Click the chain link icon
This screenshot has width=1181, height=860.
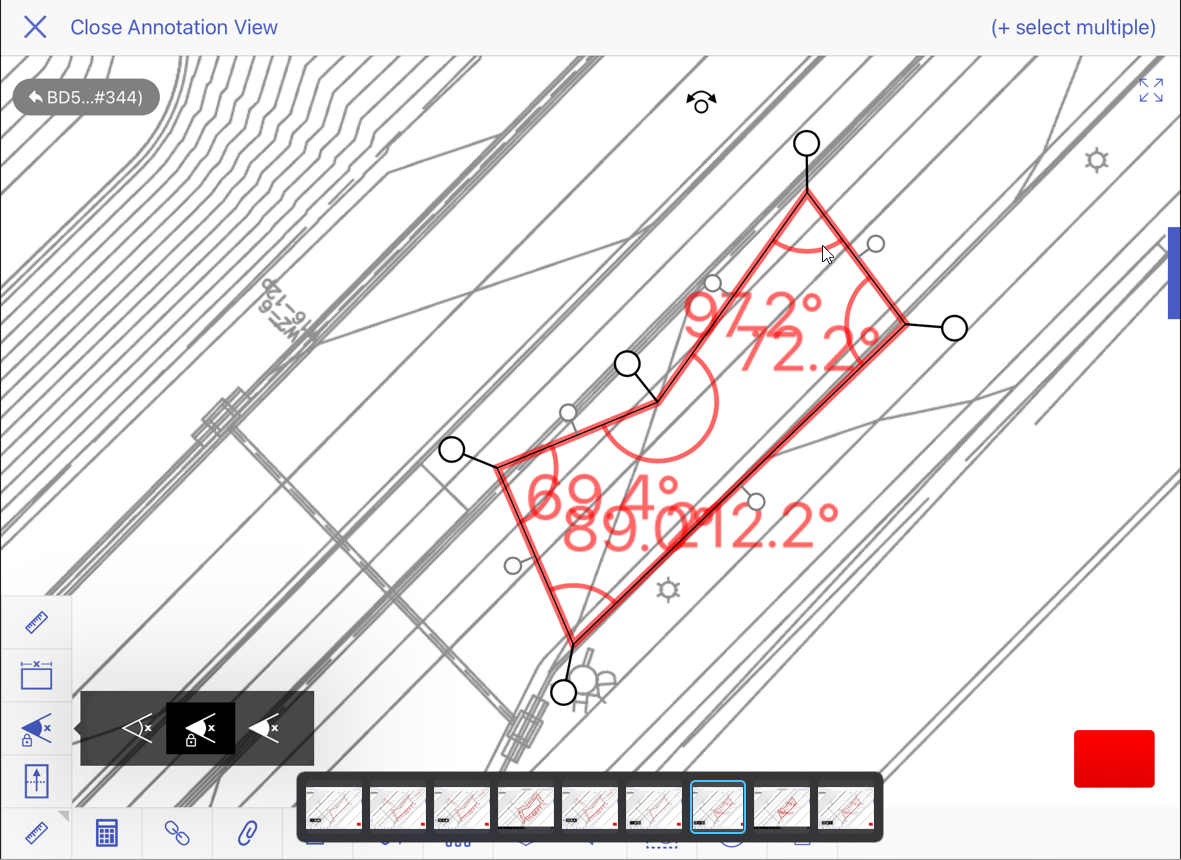176,832
